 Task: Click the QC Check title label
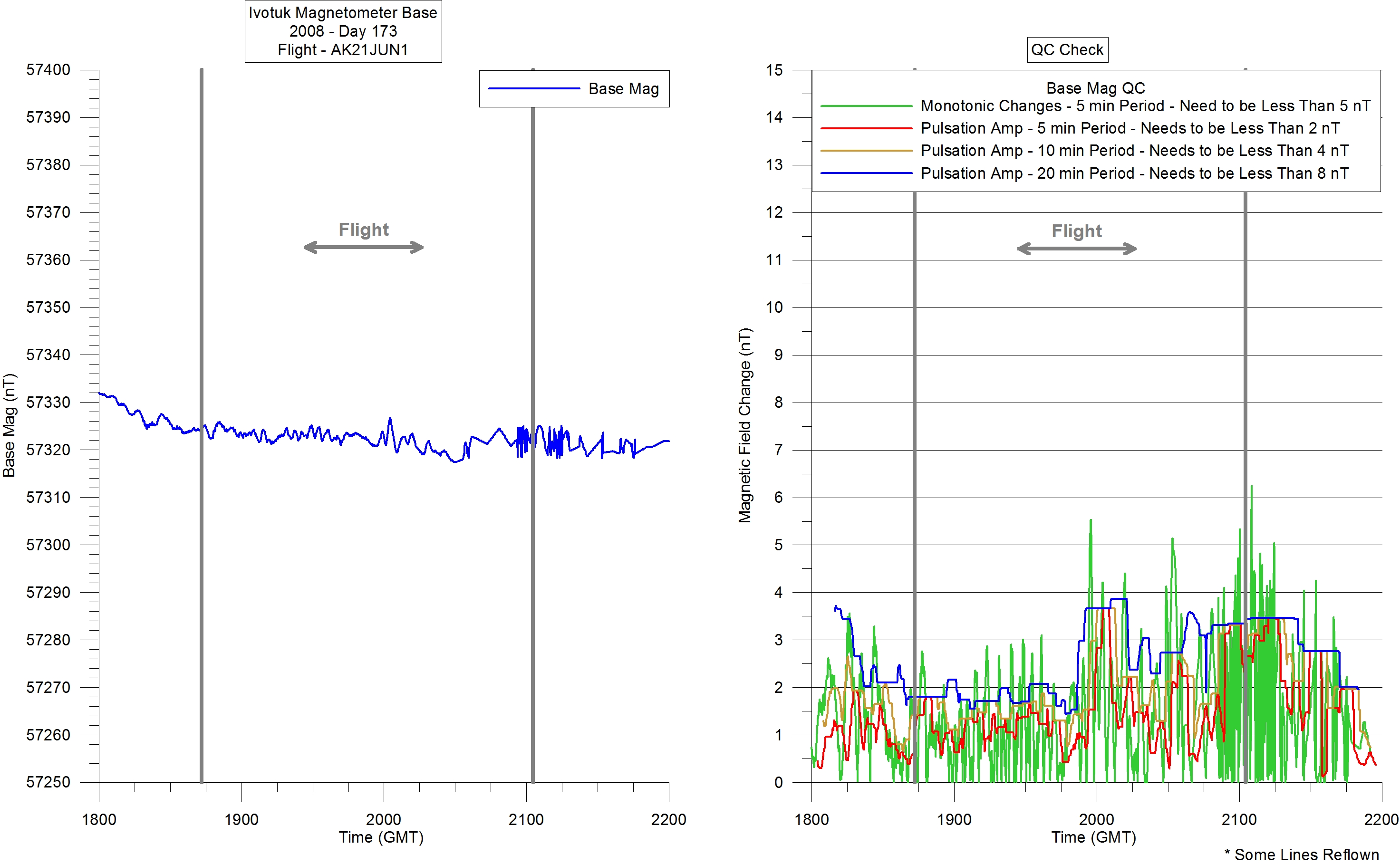pos(1066,50)
